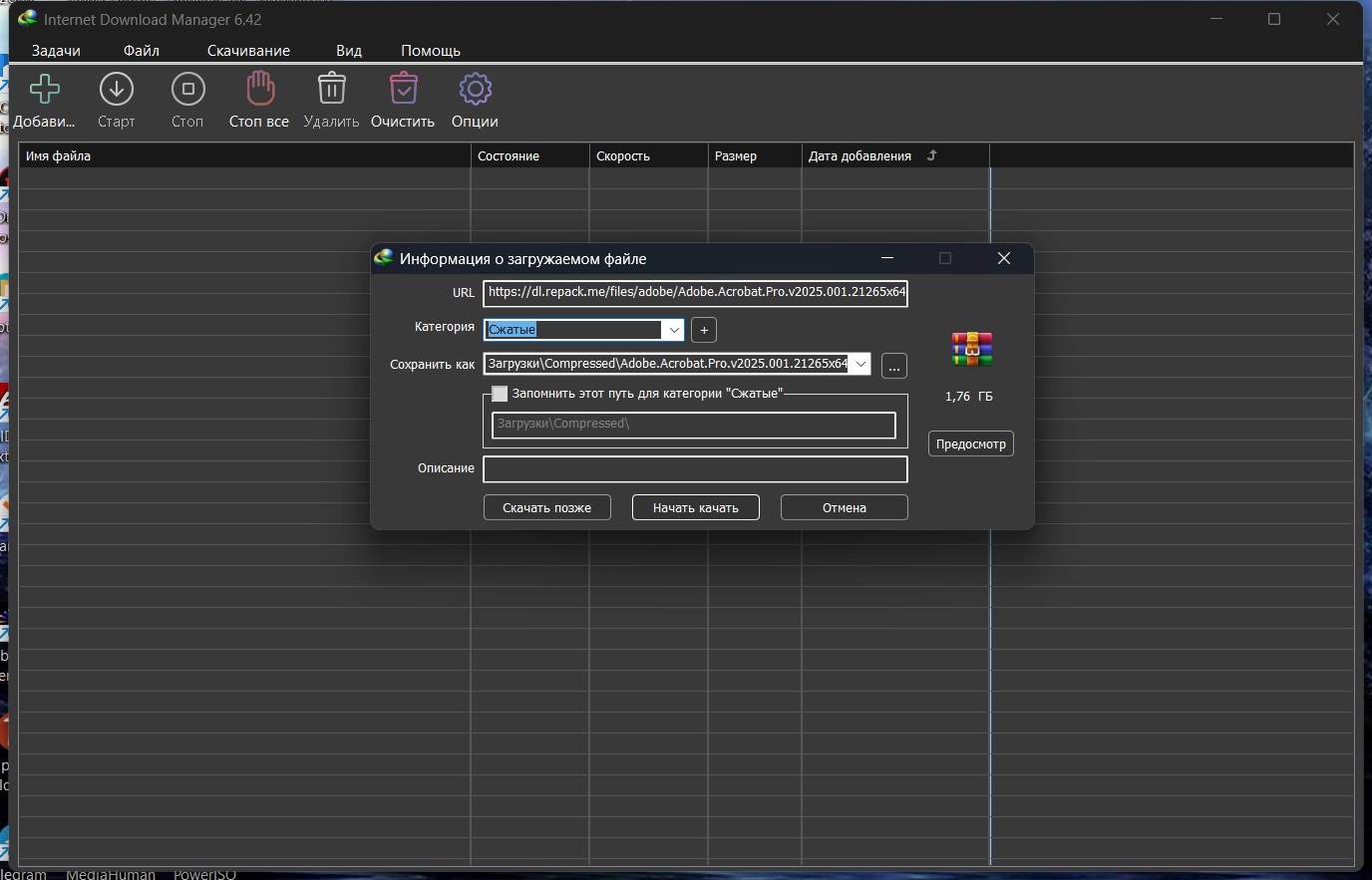The width and height of the screenshot is (1372, 880).
Task: Click the Отмена button
Action: pyautogui.click(x=845, y=507)
